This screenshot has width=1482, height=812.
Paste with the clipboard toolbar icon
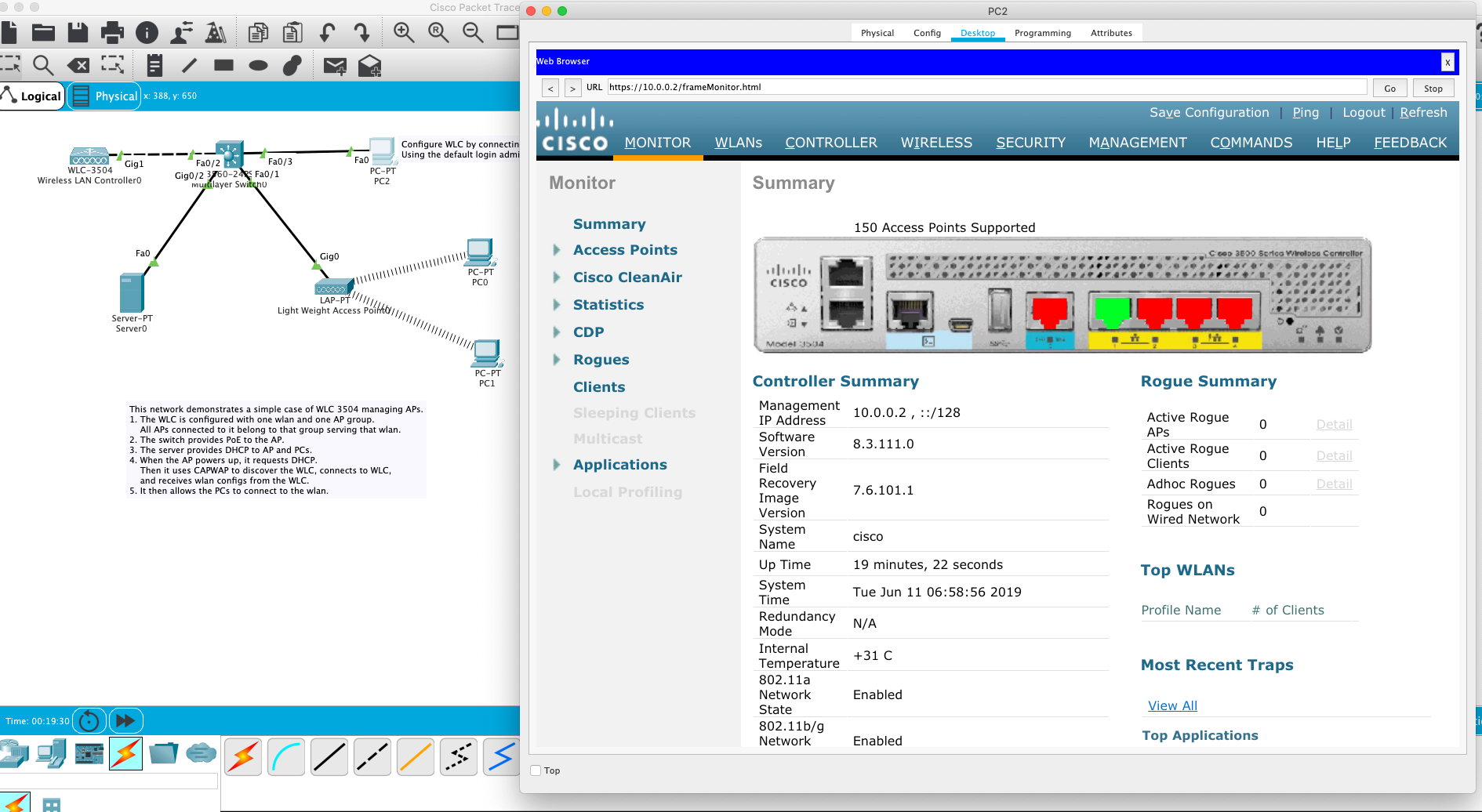coord(292,32)
